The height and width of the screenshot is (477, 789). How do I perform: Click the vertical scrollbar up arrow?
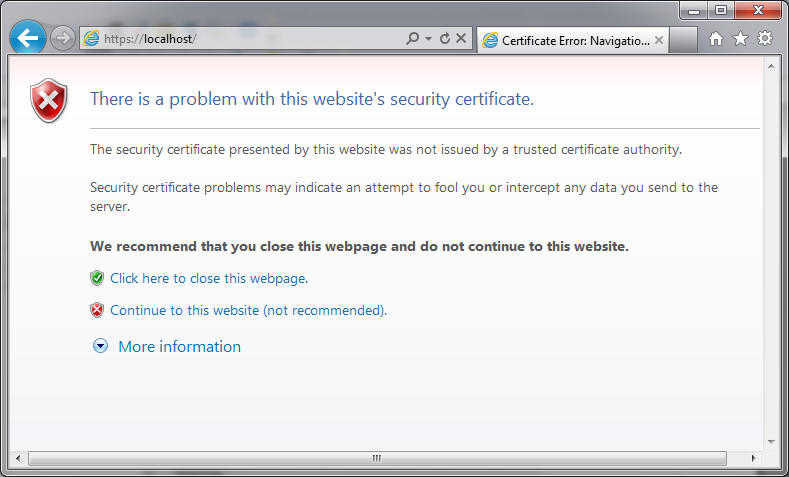point(771,66)
